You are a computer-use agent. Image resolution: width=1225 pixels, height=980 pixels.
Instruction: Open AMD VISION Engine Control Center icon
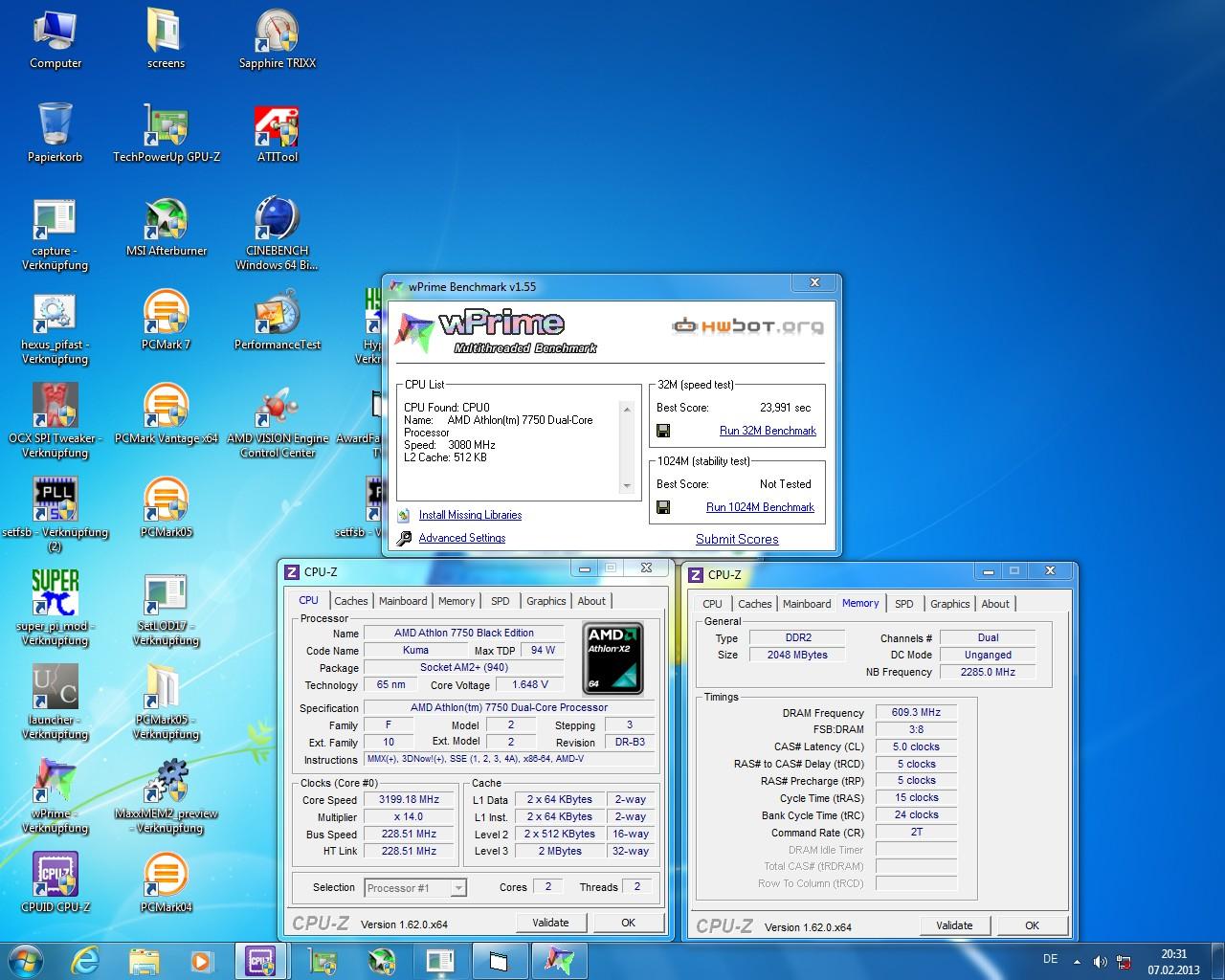click(x=278, y=421)
